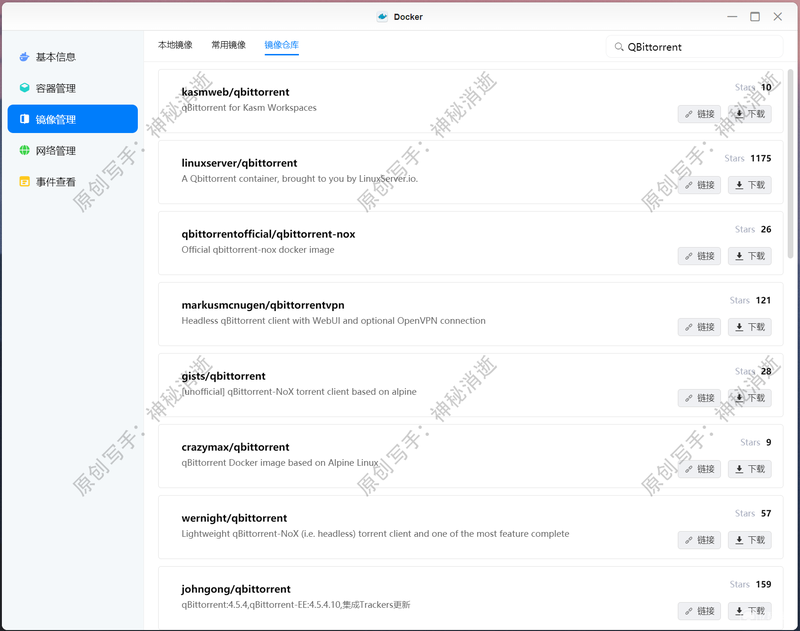Click the wernight/qbittorrent title
The width and height of the screenshot is (800, 631).
click(234, 518)
